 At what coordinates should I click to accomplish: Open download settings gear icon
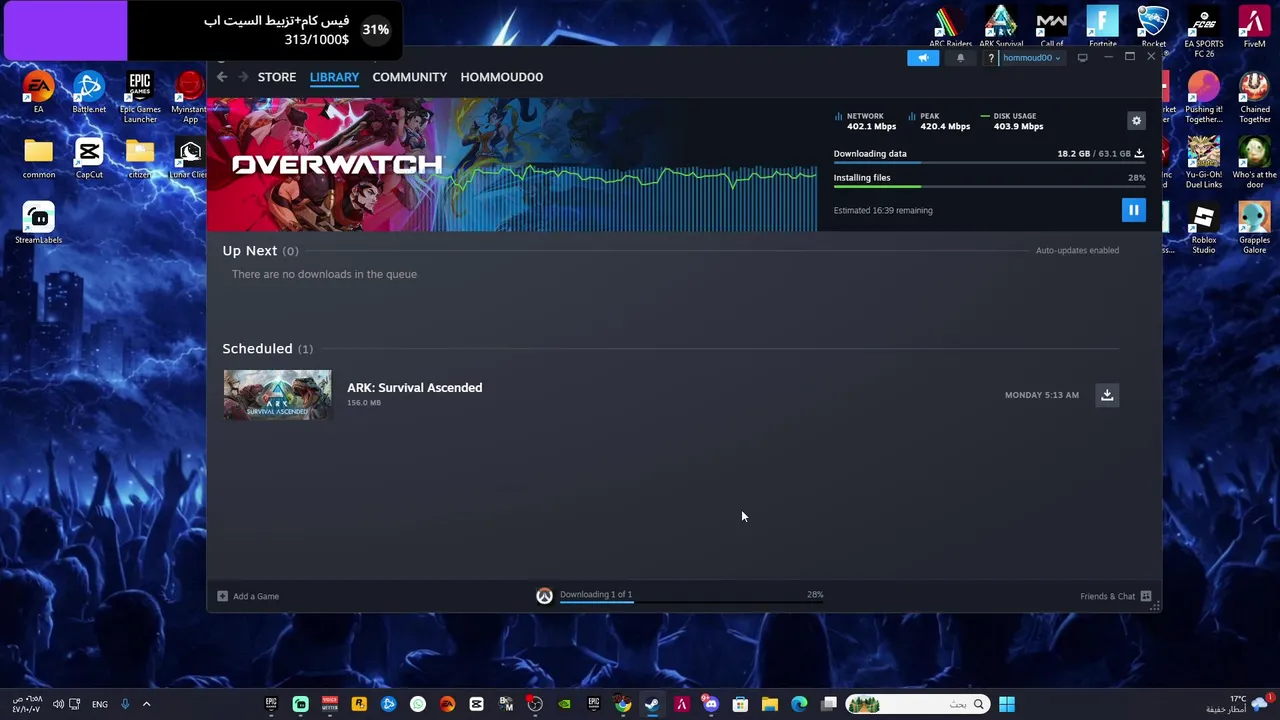coord(1136,121)
